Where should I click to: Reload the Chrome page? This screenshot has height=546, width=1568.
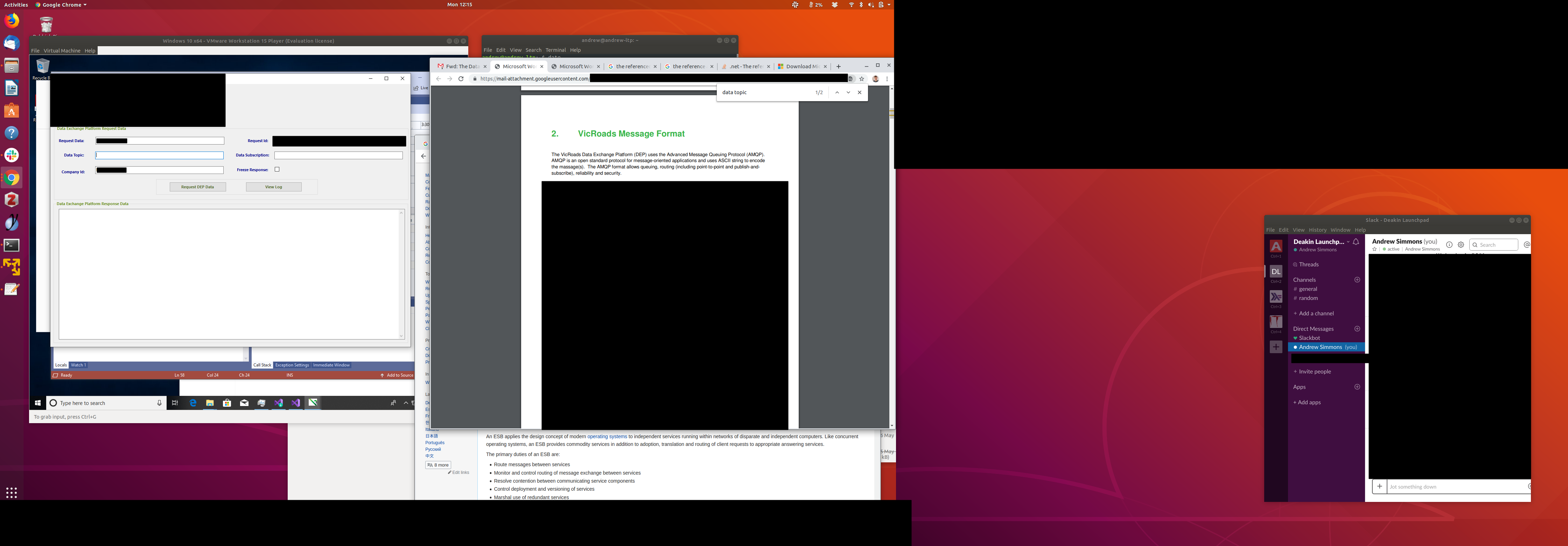[461, 78]
